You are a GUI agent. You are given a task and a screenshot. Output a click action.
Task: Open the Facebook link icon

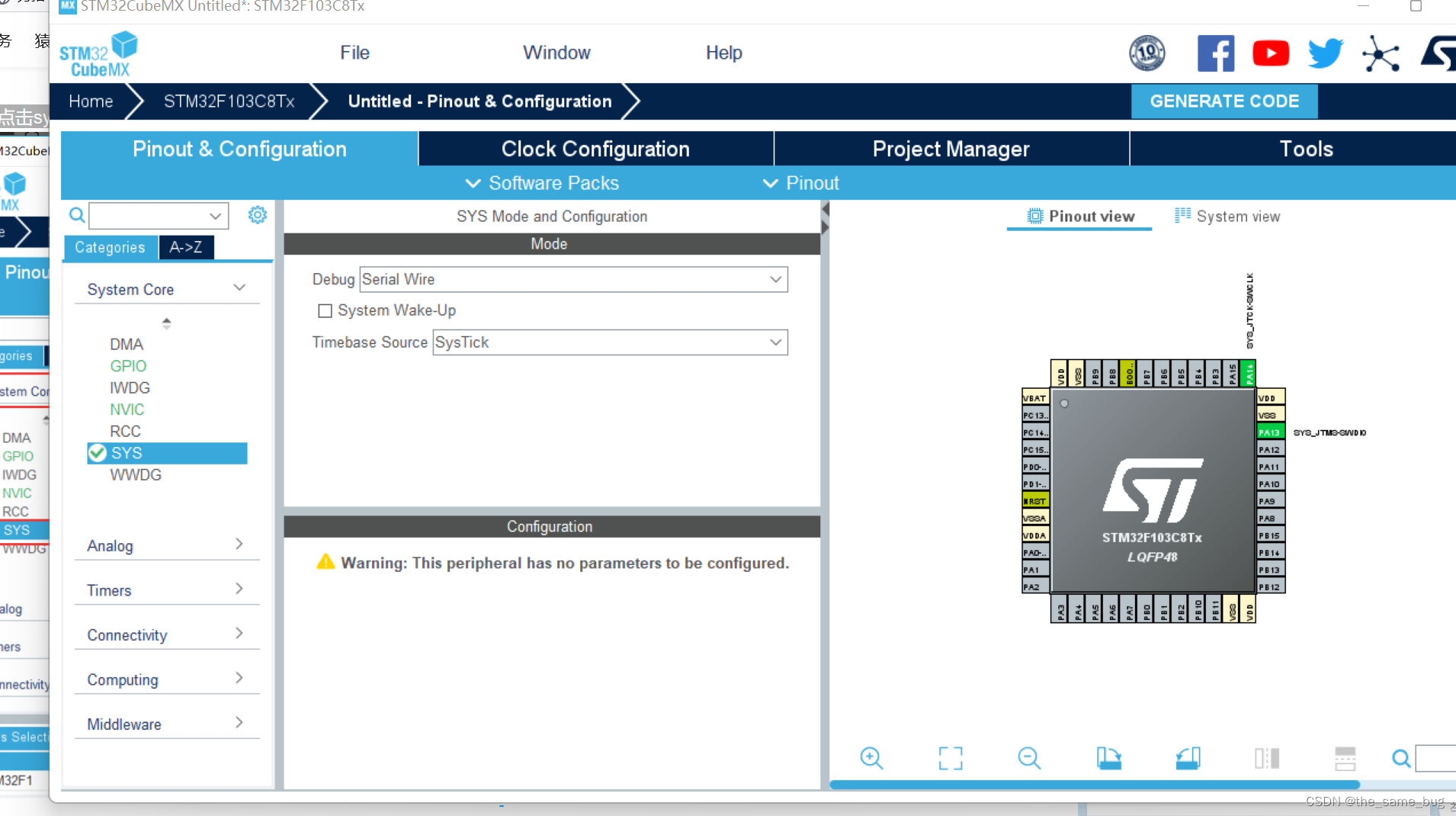tap(1216, 53)
